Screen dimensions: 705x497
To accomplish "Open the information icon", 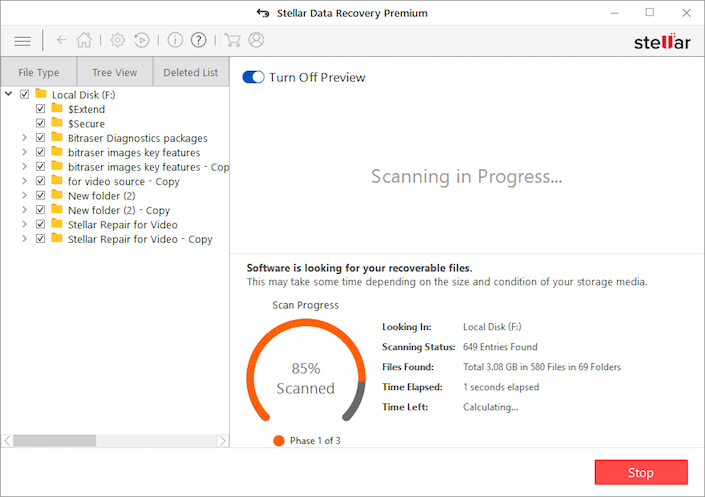I will (175, 41).
